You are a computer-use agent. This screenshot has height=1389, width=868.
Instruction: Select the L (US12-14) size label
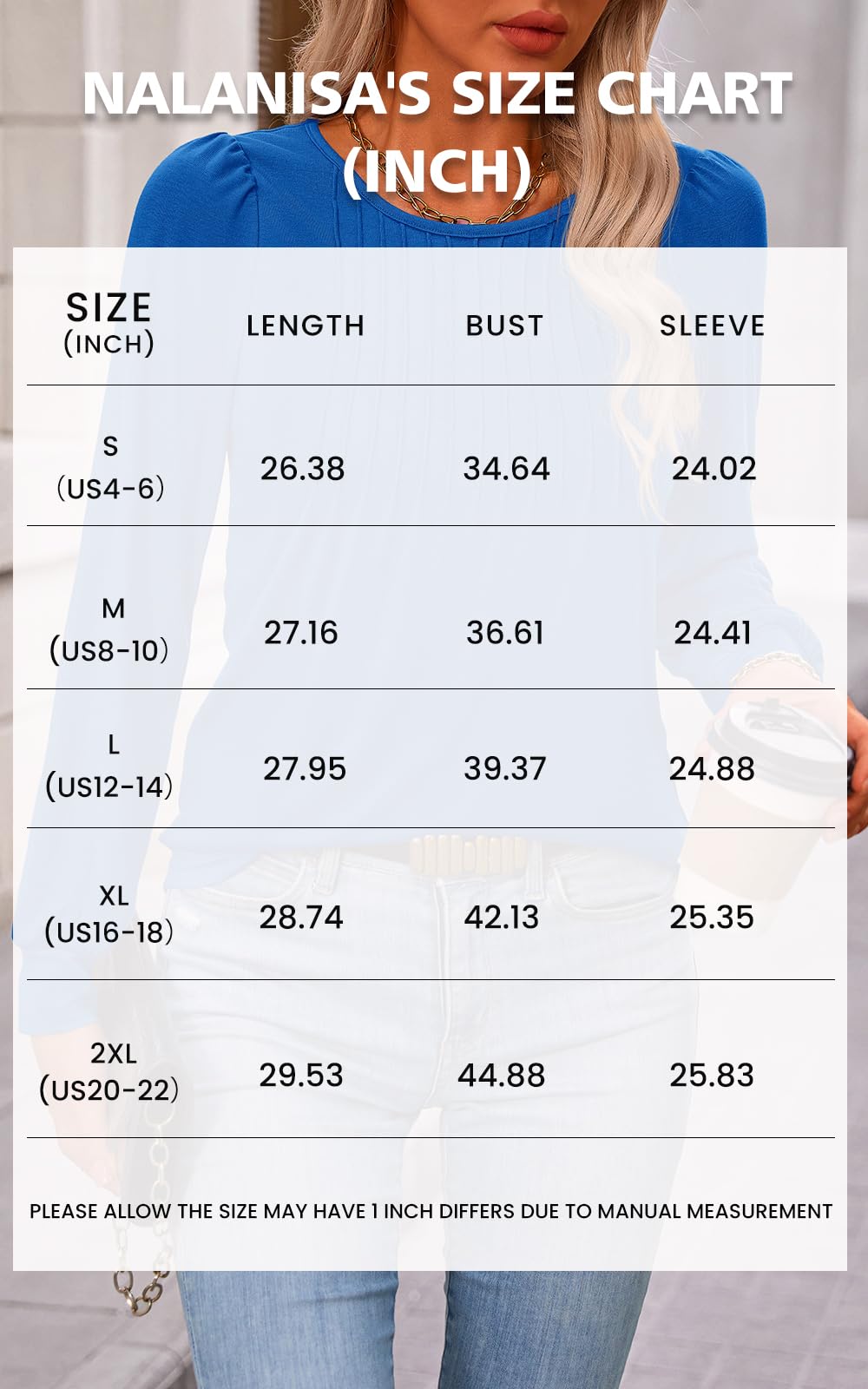(110, 766)
